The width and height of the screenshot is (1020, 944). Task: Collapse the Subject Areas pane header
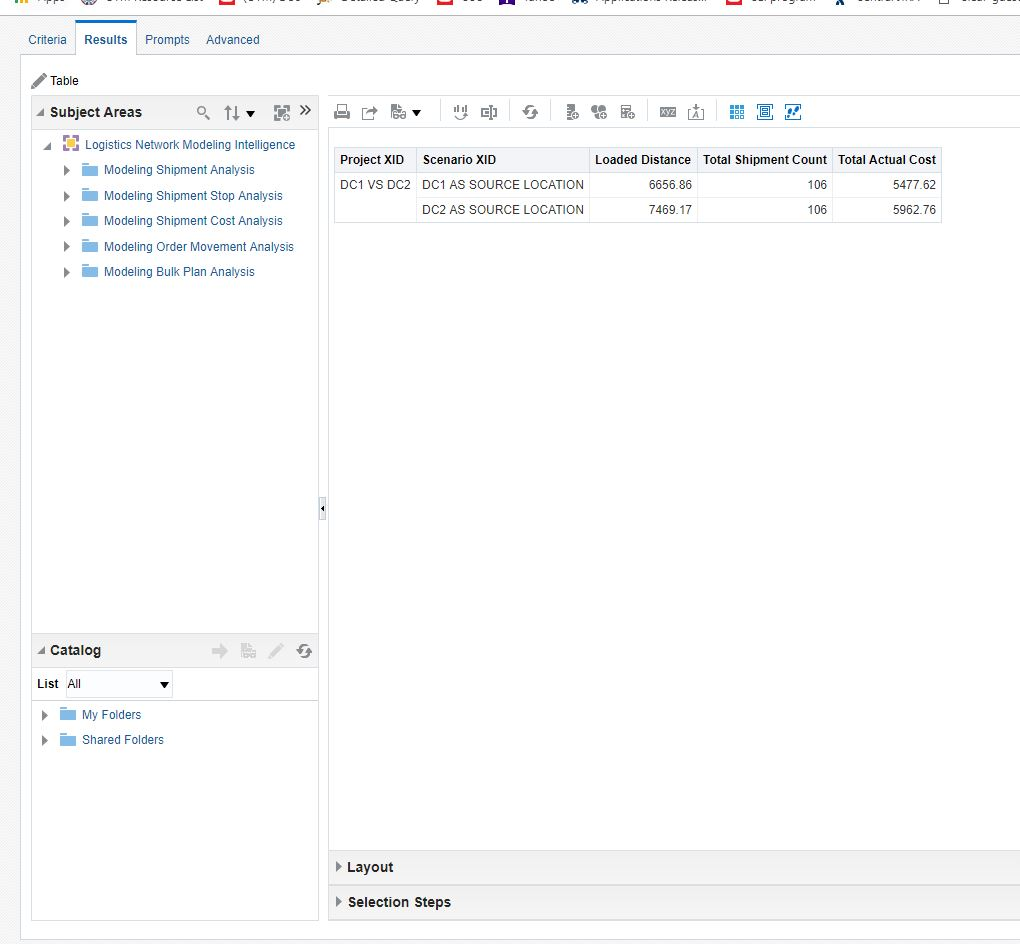pyautogui.click(x=40, y=113)
